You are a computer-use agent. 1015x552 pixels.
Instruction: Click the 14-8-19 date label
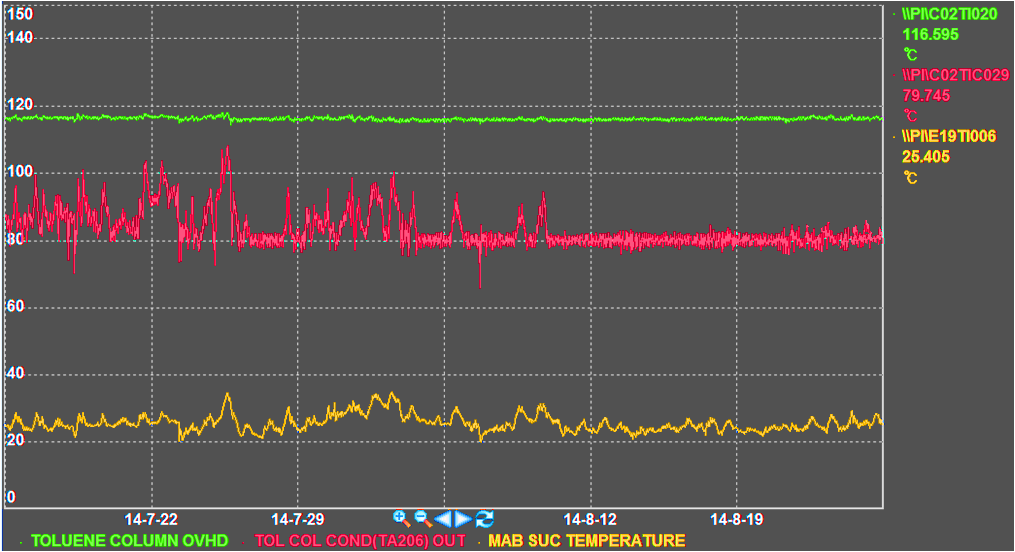(737, 519)
